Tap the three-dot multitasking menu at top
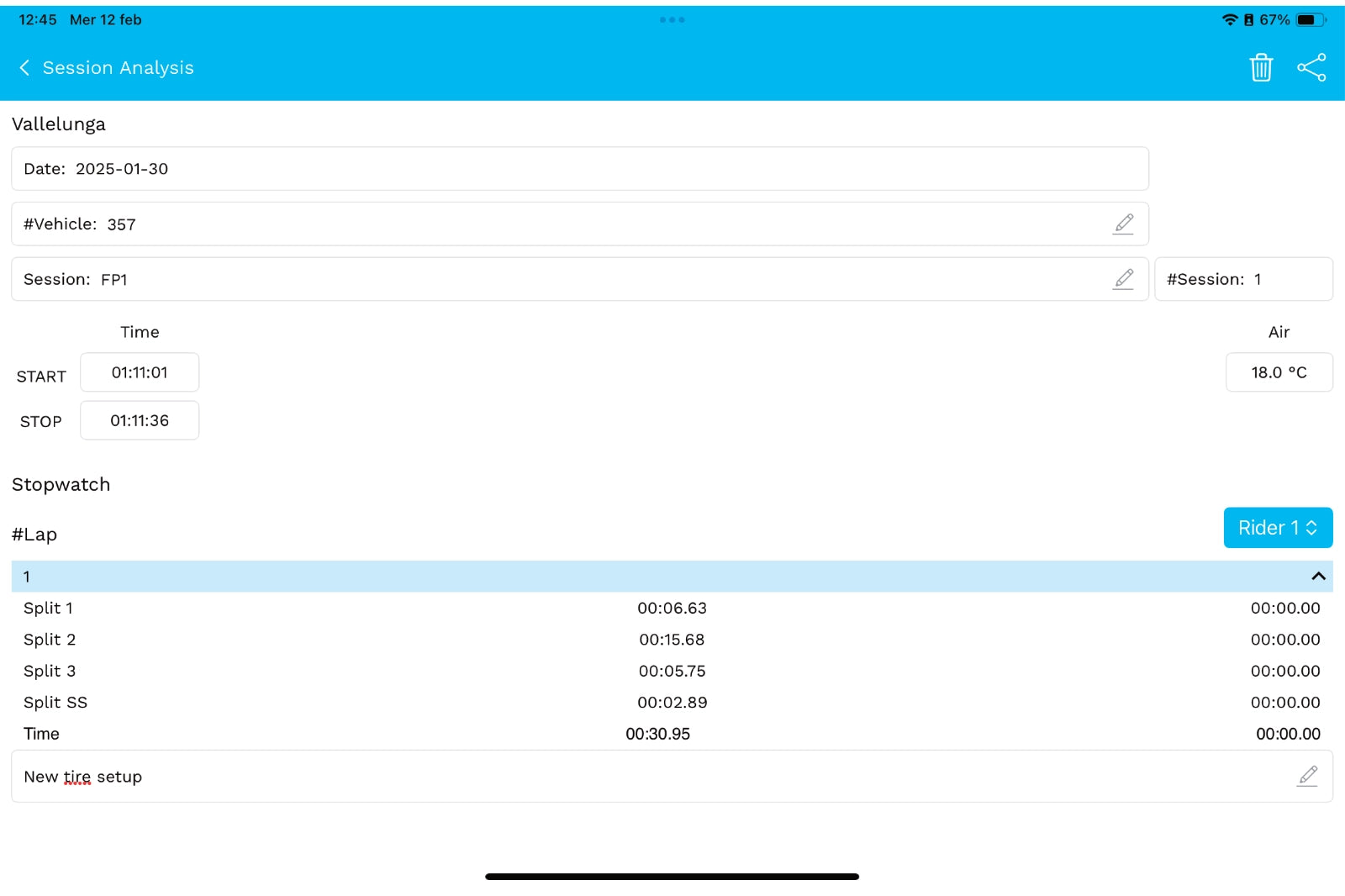1345x896 pixels. [x=672, y=19]
